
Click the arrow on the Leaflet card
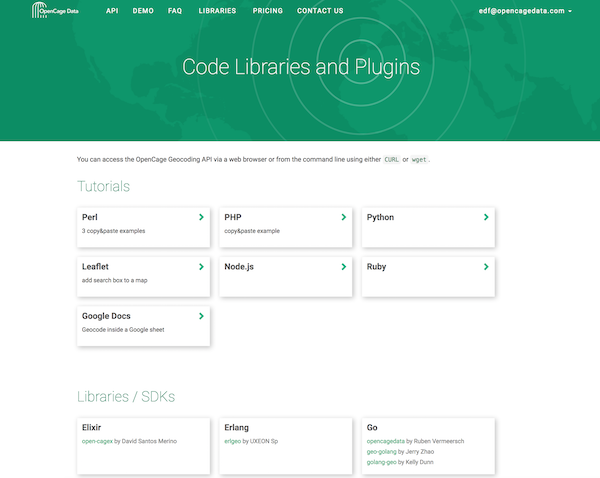tap(201, 267)
